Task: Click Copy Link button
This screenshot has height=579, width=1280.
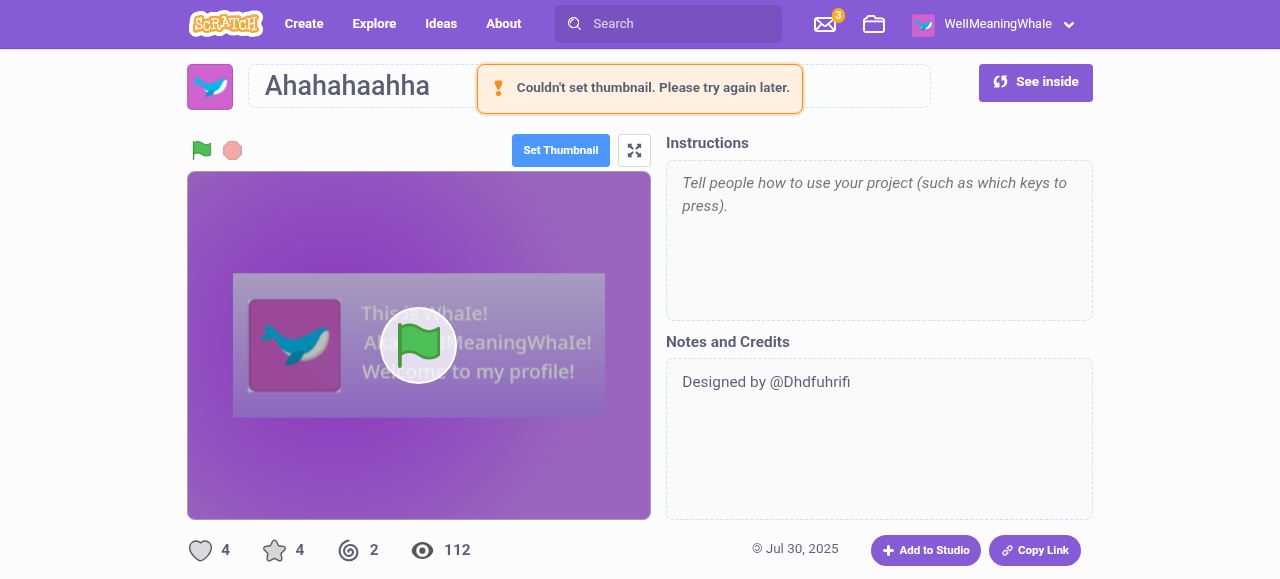Action: (1035, 550)
